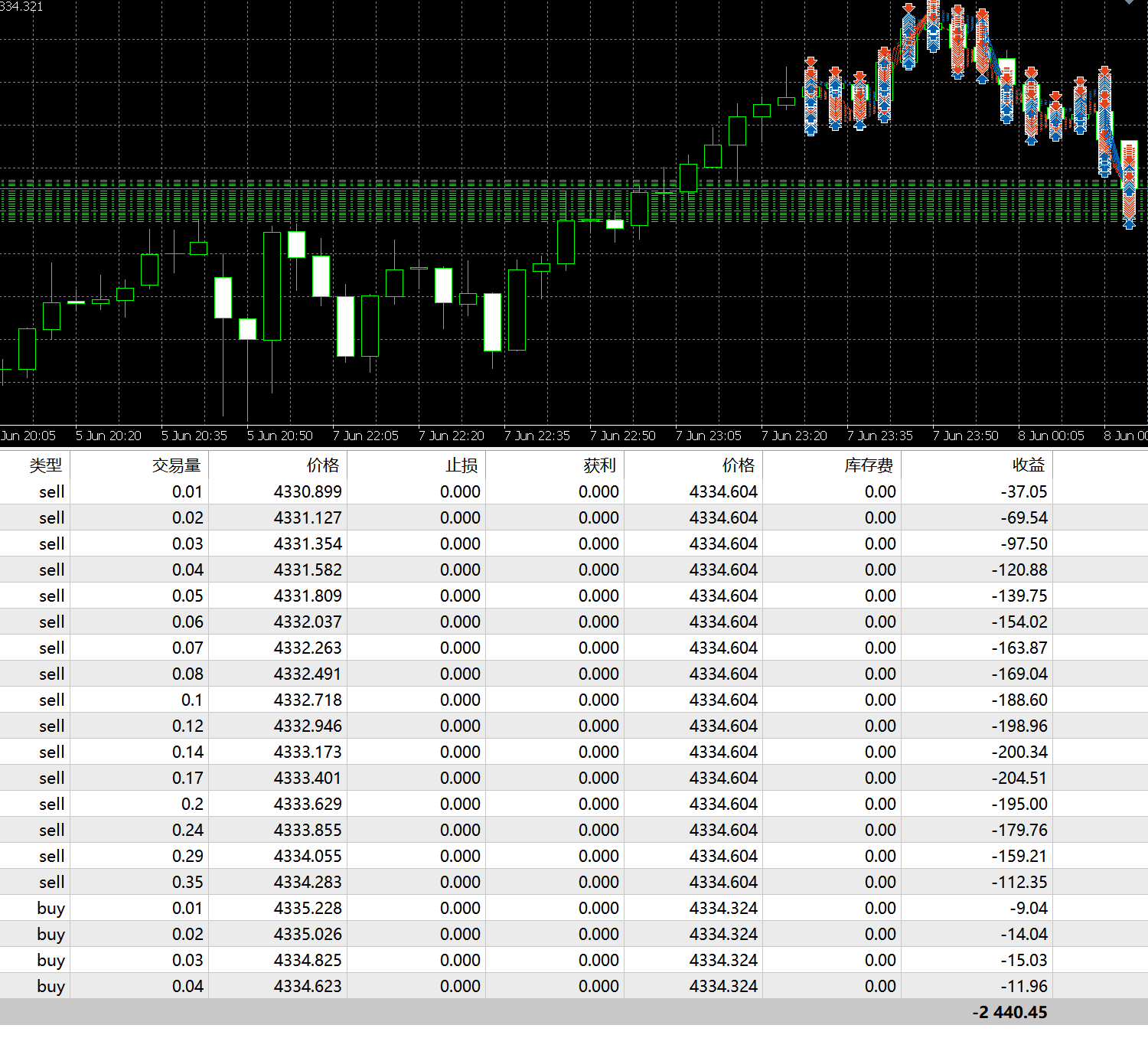Click the 7 Jun 23:35 time label
The image size is (1148, 1038).
(880, 436)
